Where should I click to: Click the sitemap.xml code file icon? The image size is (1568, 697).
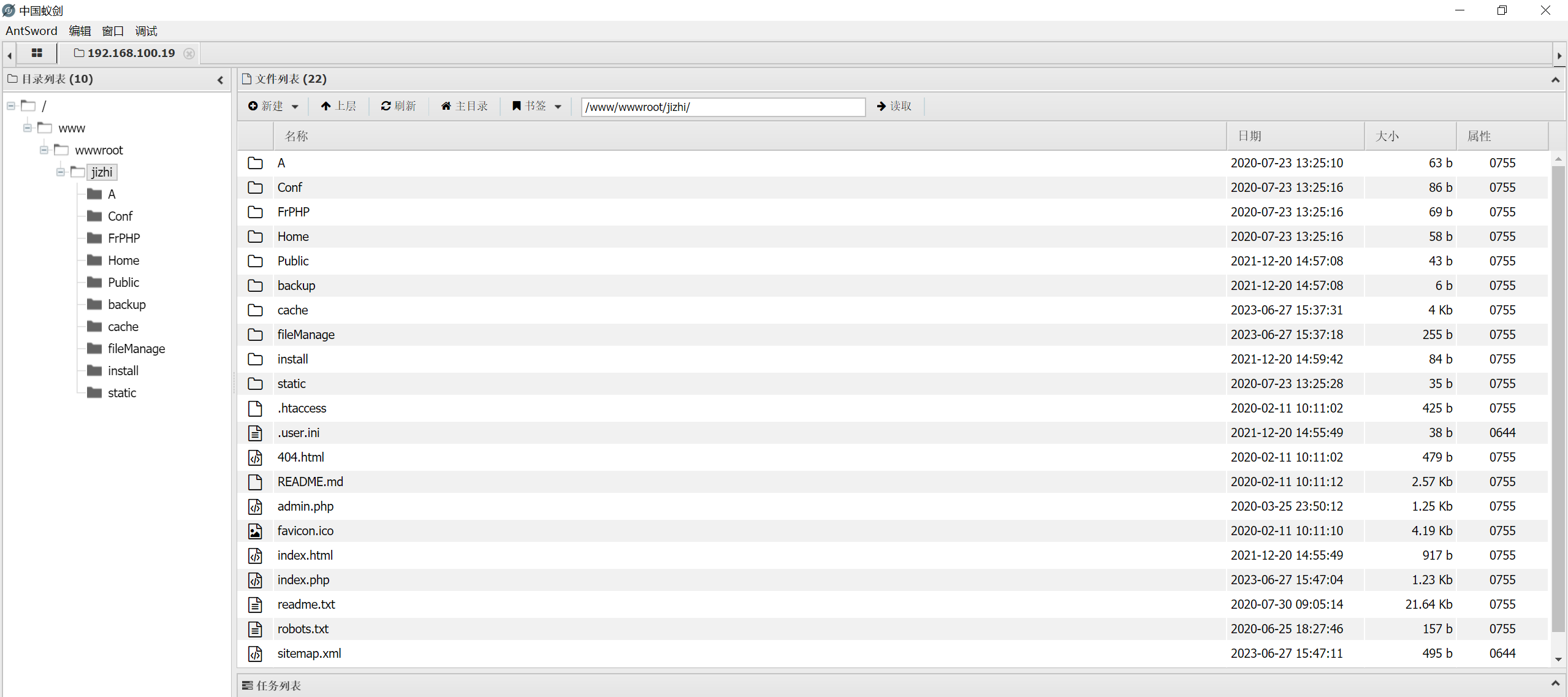255,653
